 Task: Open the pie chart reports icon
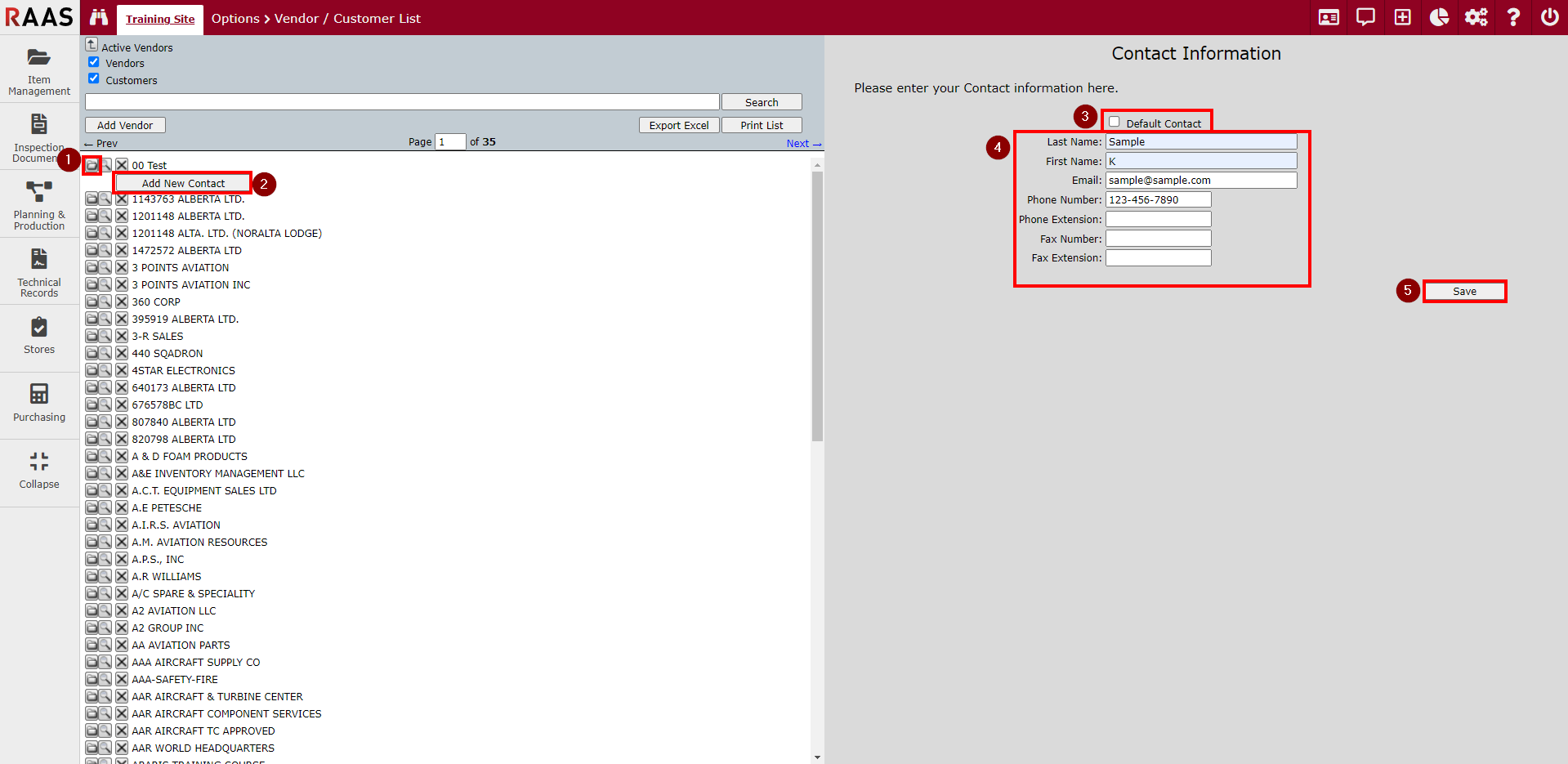(x=1439, y=17)
